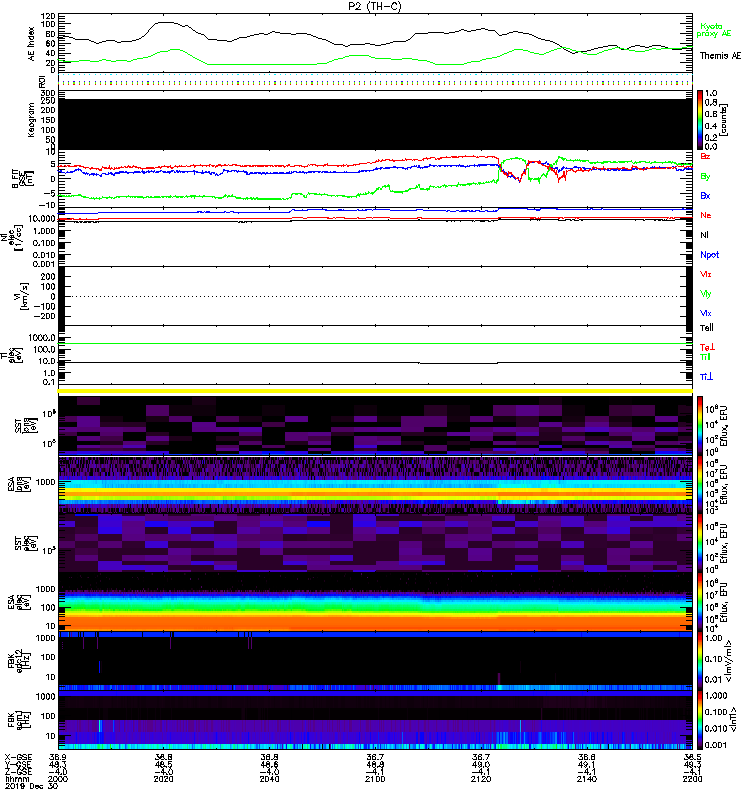750x800 pixels.
Task: Select the green "Kyoto proxy AE" legend label
Action: pyautogui.click(x=714, y=30)
